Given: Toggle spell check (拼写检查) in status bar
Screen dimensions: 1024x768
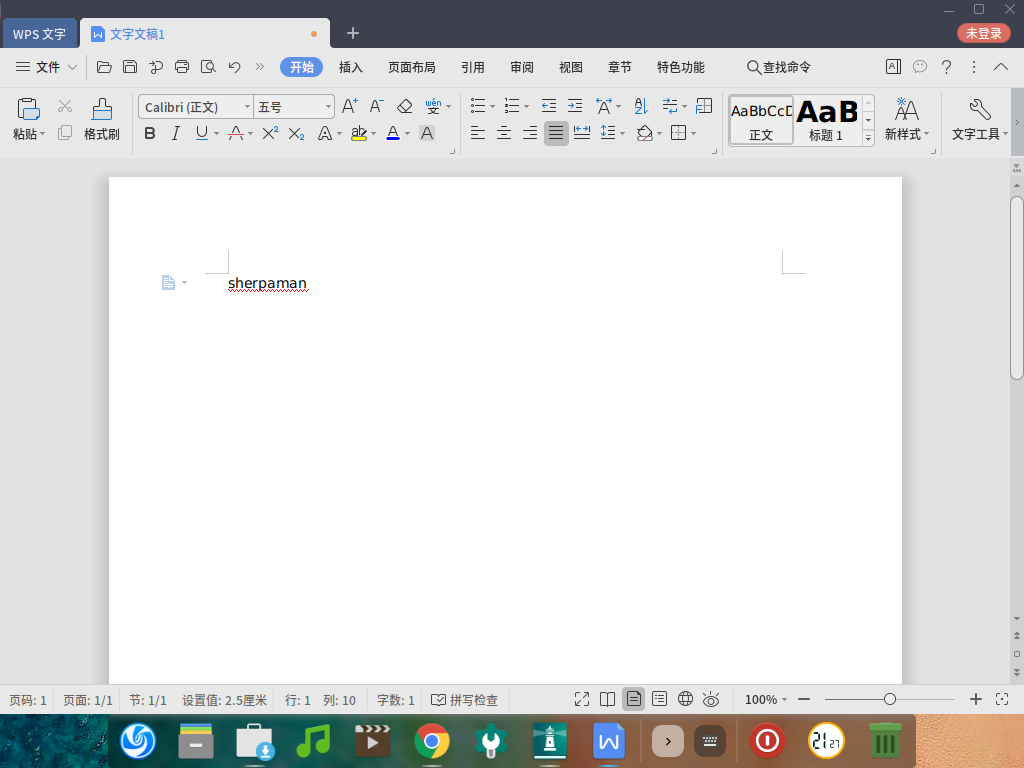Looking at the screenshot, I should coord(464,700).
